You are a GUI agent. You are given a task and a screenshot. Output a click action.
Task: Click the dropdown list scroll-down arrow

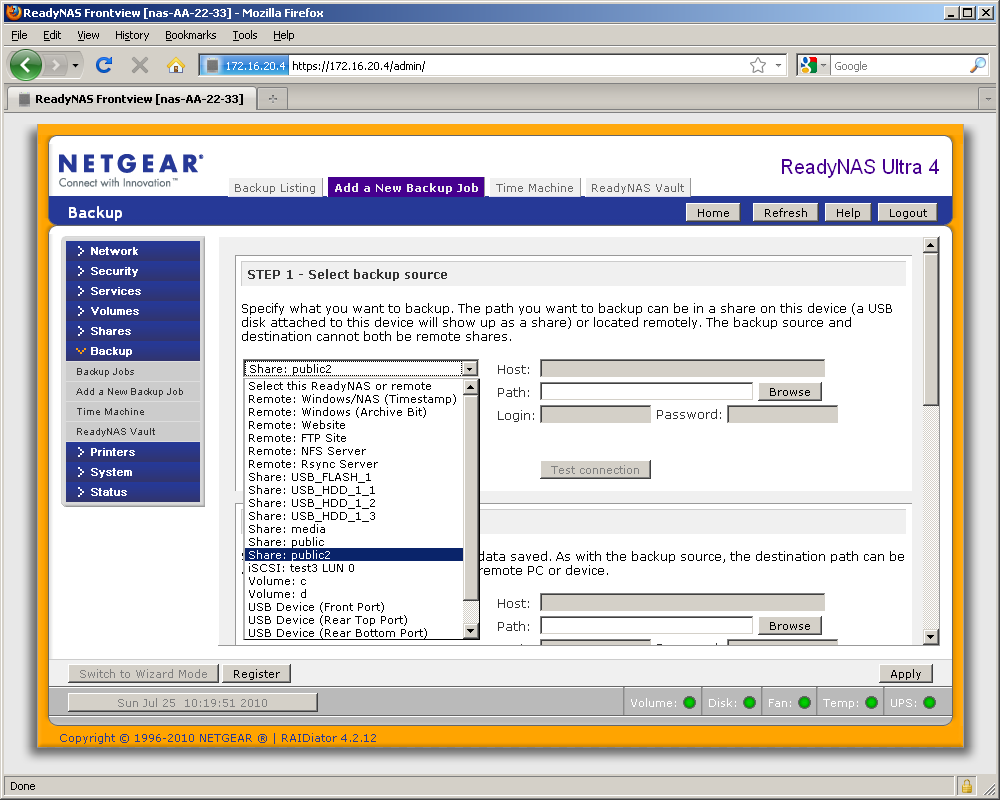pos(471,631)
